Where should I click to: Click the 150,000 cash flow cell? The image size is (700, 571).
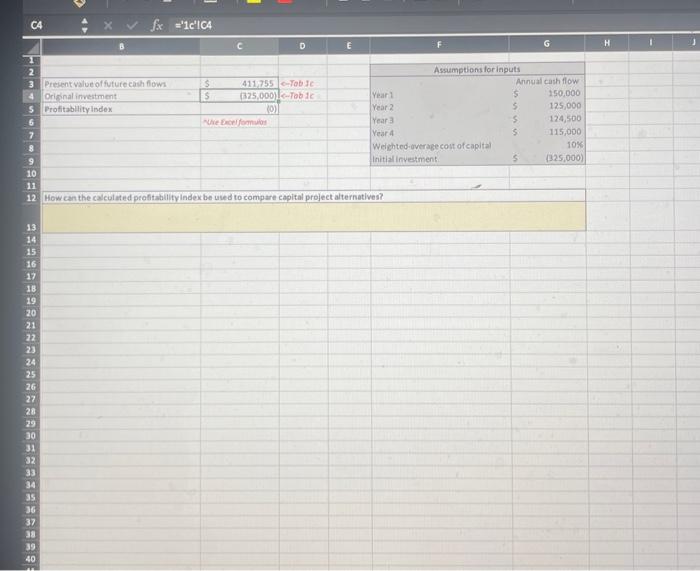click(547, 93)
